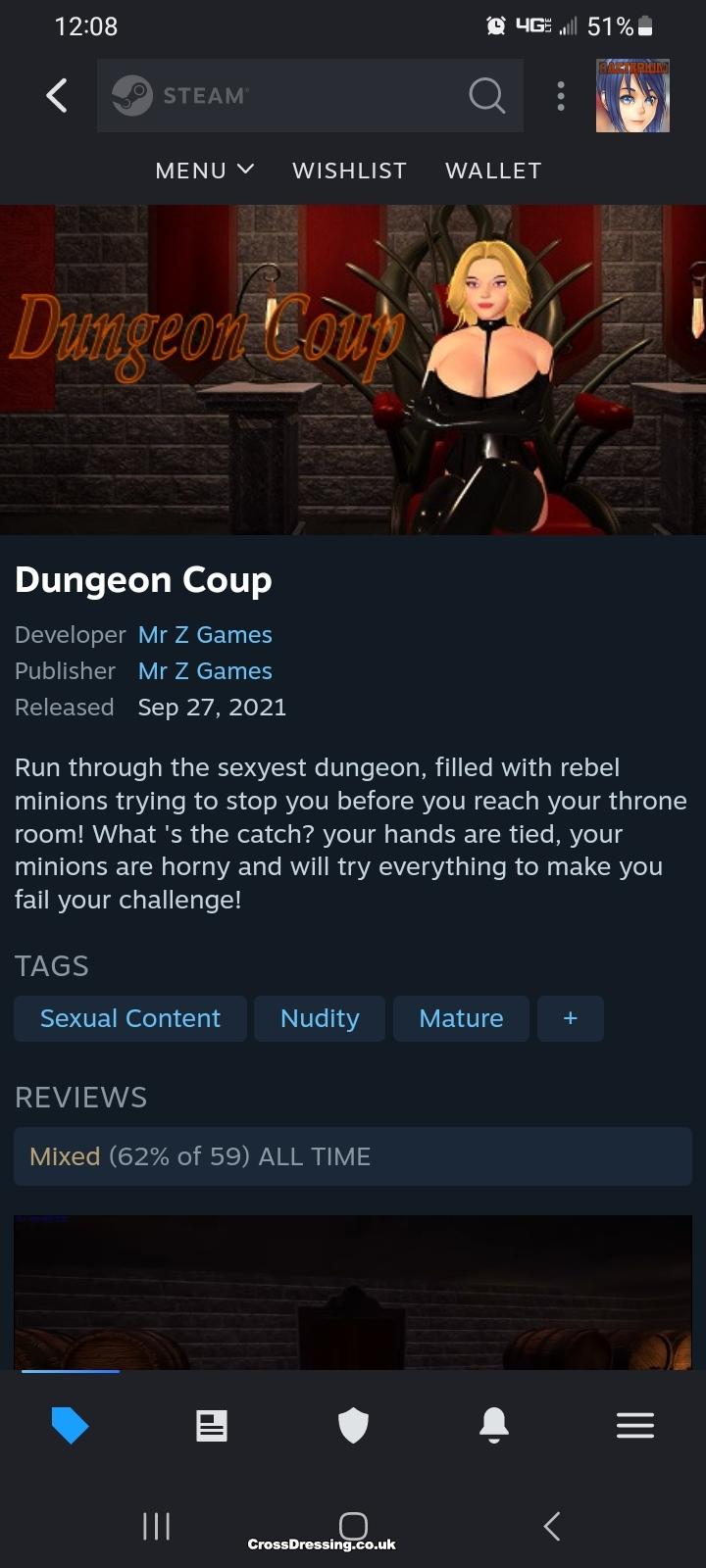
Task: Open the Steam Guard shield tab
Action: click(x=353, y=1425)
